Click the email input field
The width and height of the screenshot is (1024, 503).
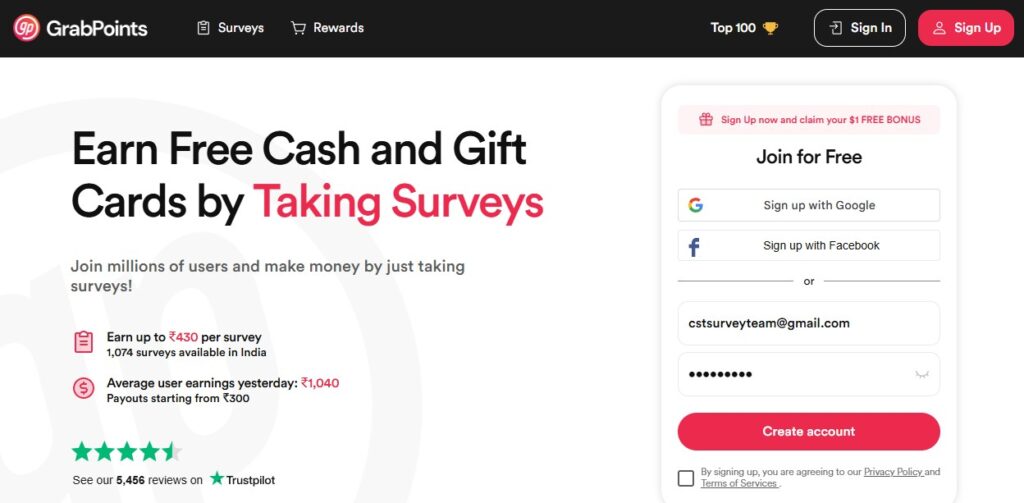pyautogui.click(x=808, y=323)
